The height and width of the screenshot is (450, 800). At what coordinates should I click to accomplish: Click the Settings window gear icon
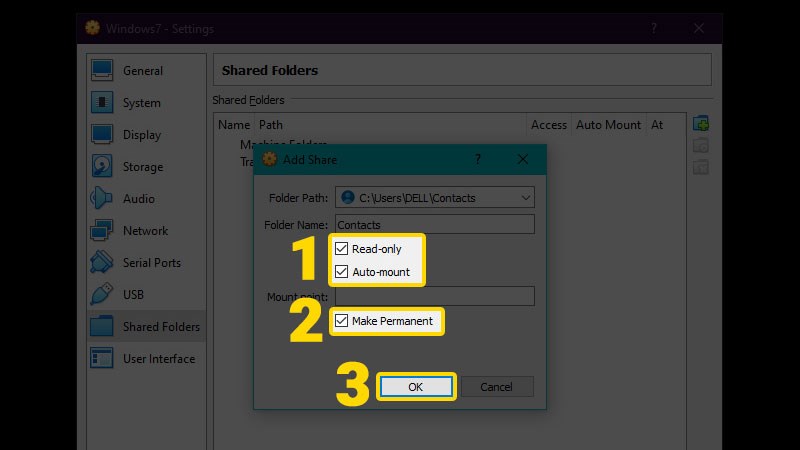click(x=92, y=28)
